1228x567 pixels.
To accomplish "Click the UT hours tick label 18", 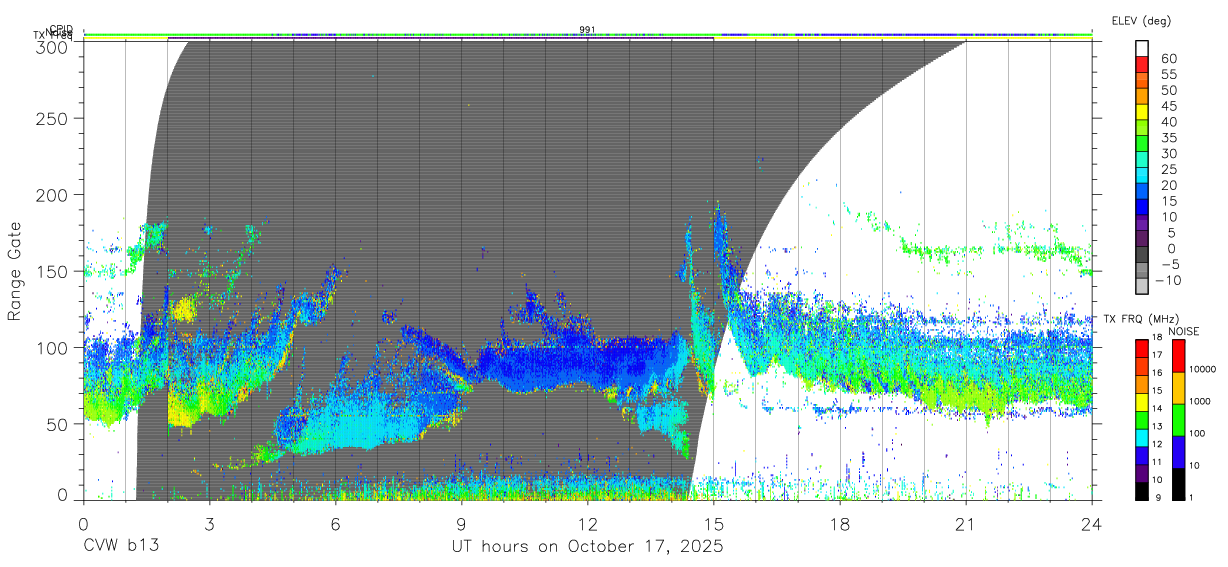I will [840, 523].
